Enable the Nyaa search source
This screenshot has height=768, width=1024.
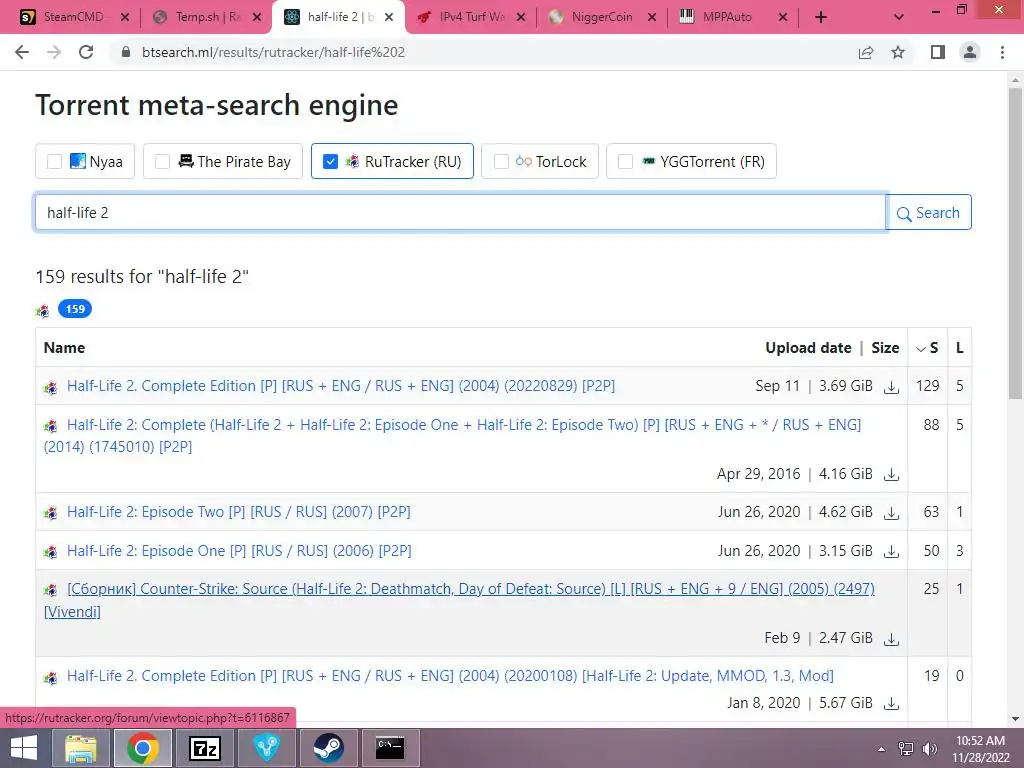pyautogui.click(x=55, y=161)
